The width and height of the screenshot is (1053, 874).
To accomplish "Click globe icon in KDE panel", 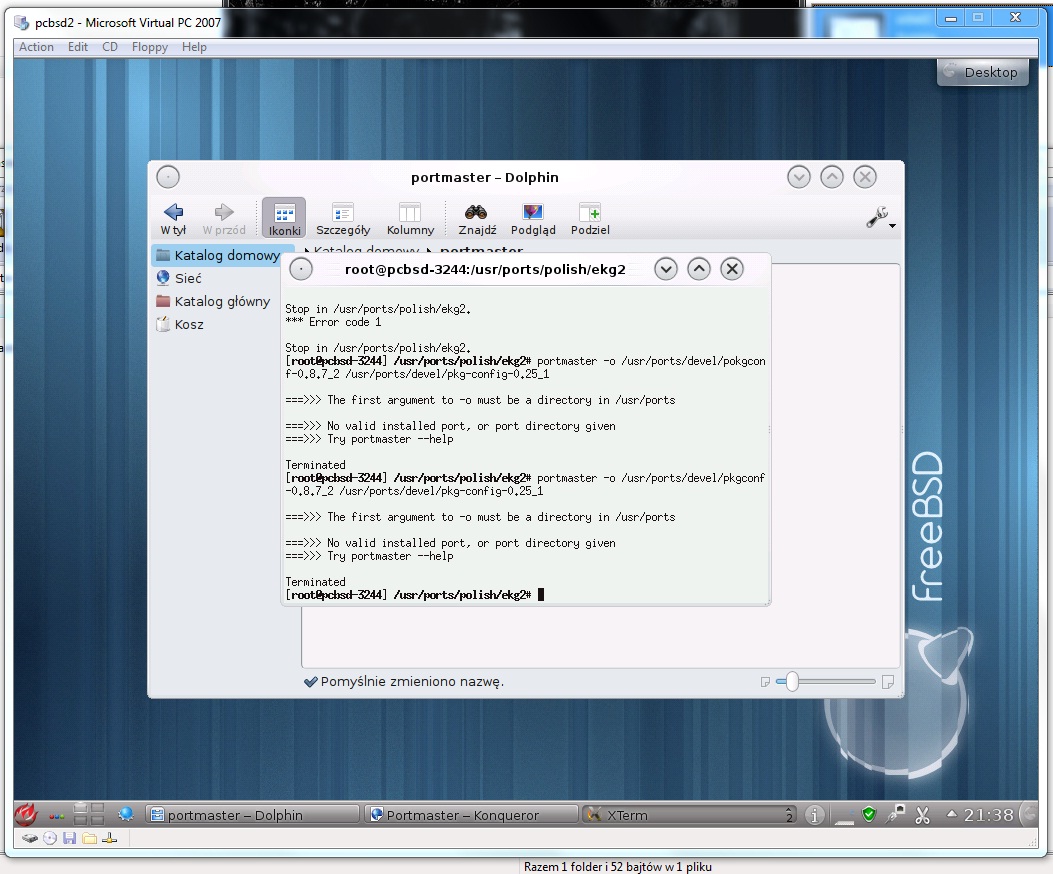I will [x=126, y=814].
